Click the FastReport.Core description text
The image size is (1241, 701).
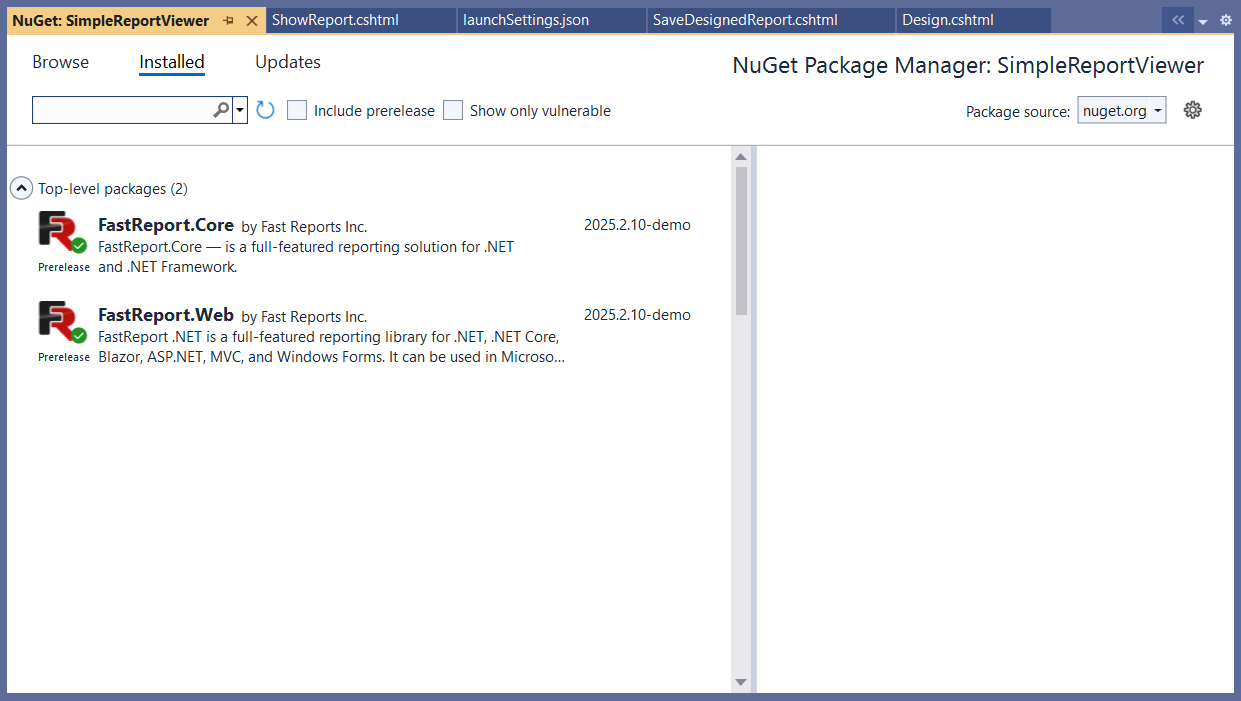306,257
